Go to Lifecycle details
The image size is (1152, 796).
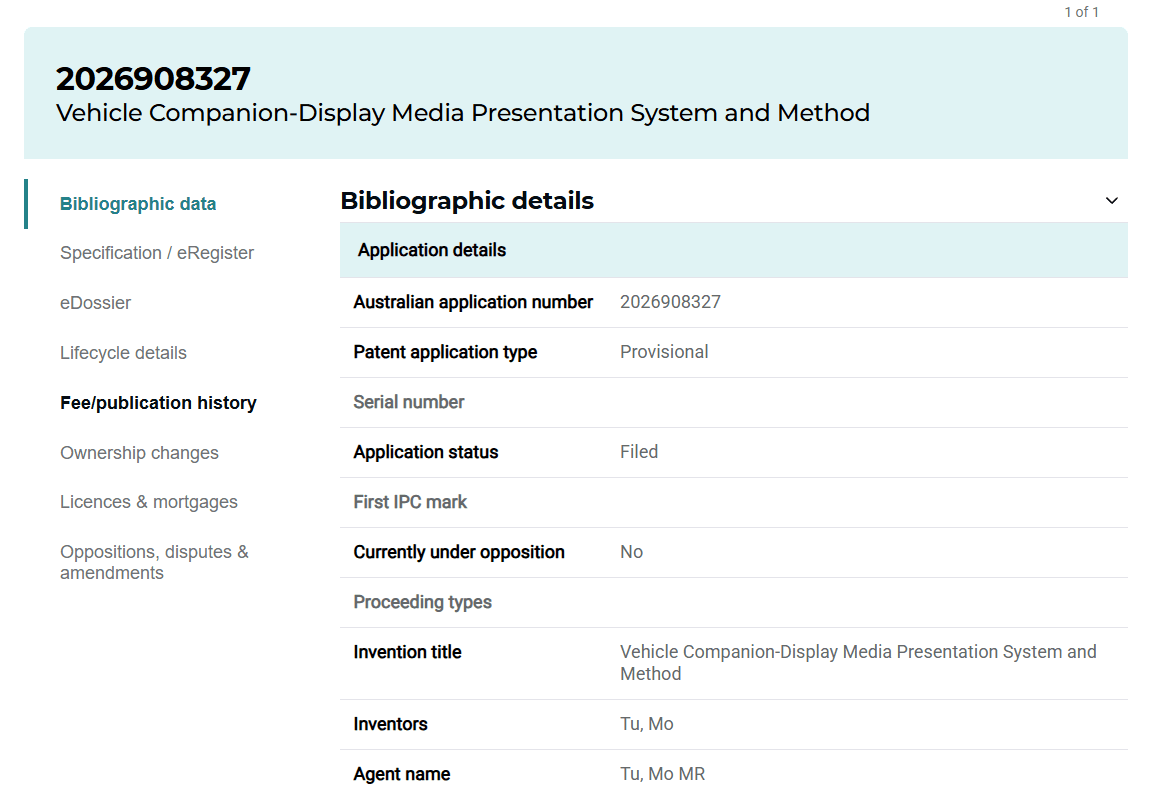(x=123, y=353)
